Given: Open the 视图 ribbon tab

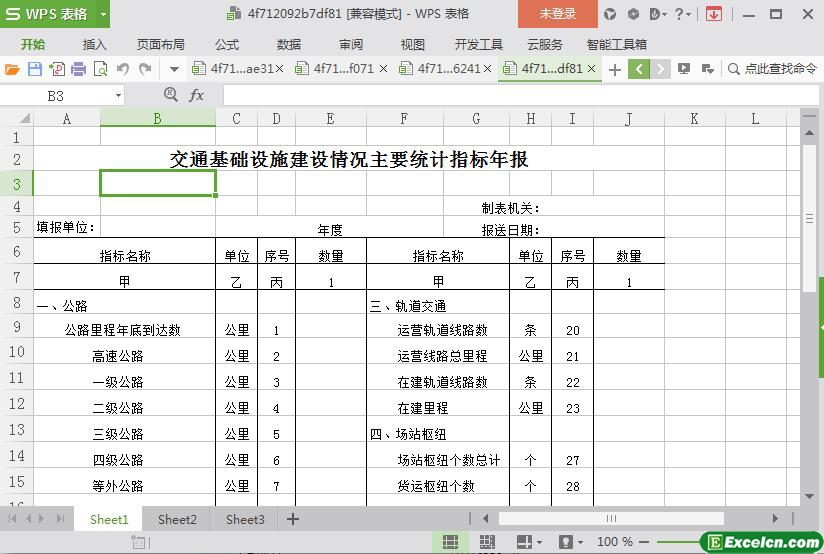Looking at the screenshot, I should 413,45.
